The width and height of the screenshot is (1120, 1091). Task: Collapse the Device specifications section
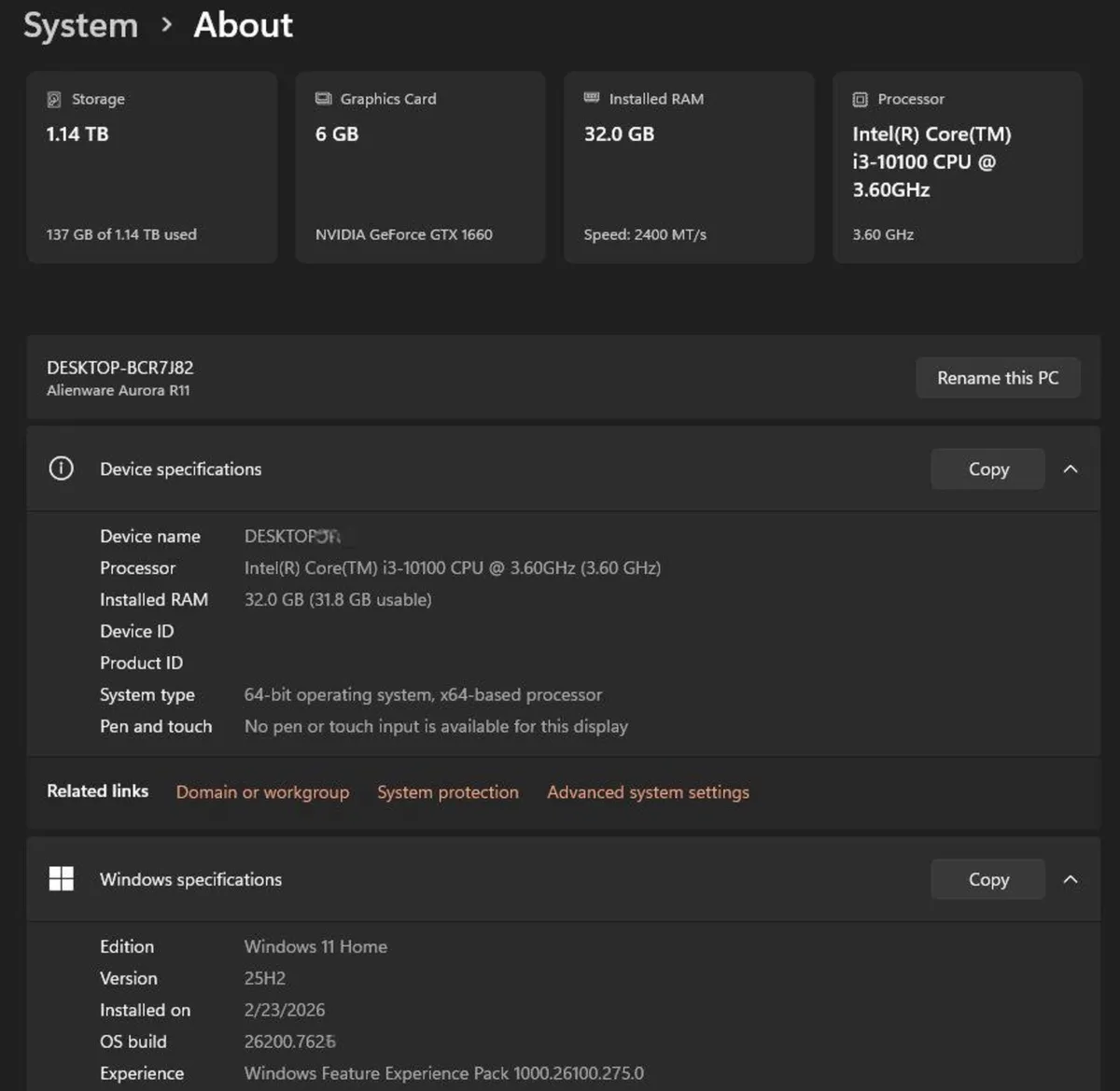click(x=1071, y=469)
